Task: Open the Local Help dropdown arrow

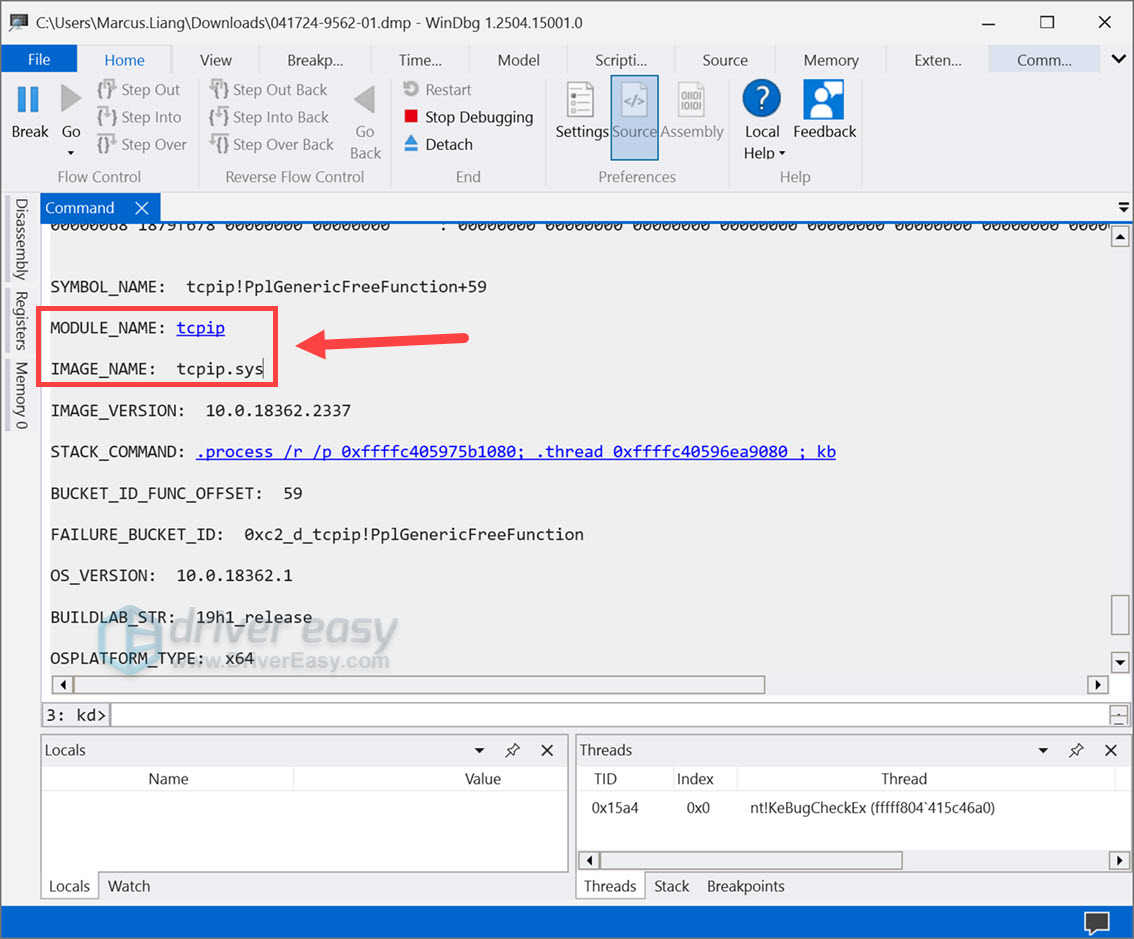Action: 782,153
